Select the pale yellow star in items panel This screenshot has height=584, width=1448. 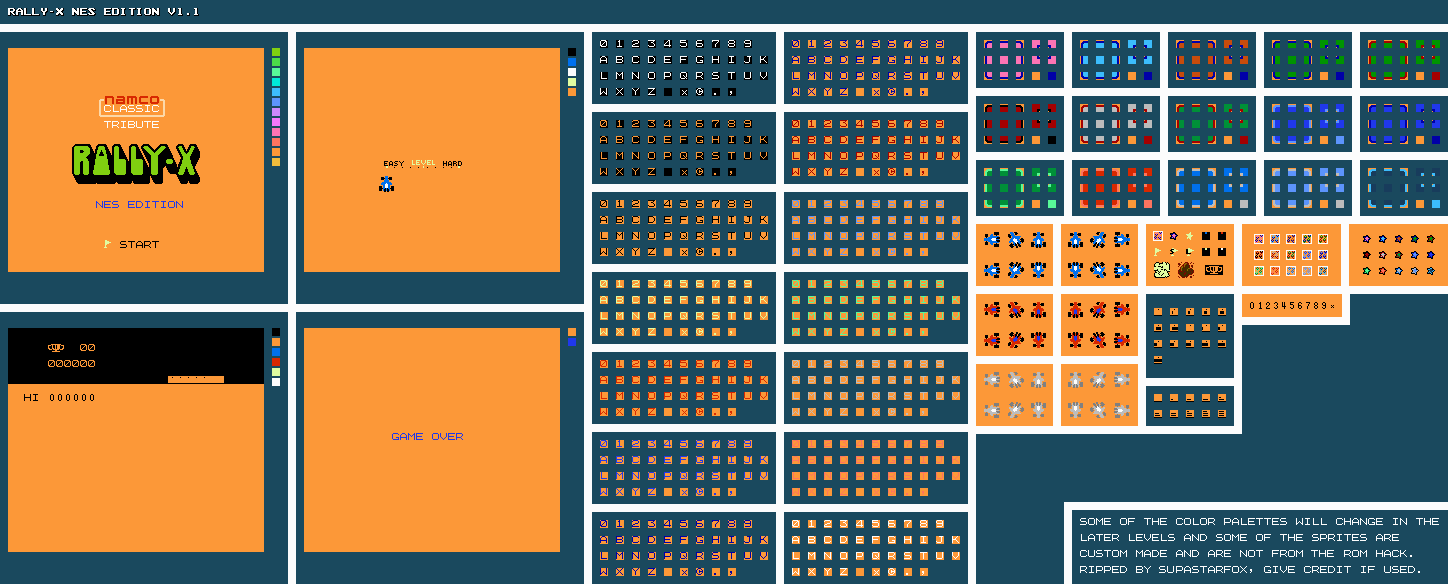(x=1189, y=236)
